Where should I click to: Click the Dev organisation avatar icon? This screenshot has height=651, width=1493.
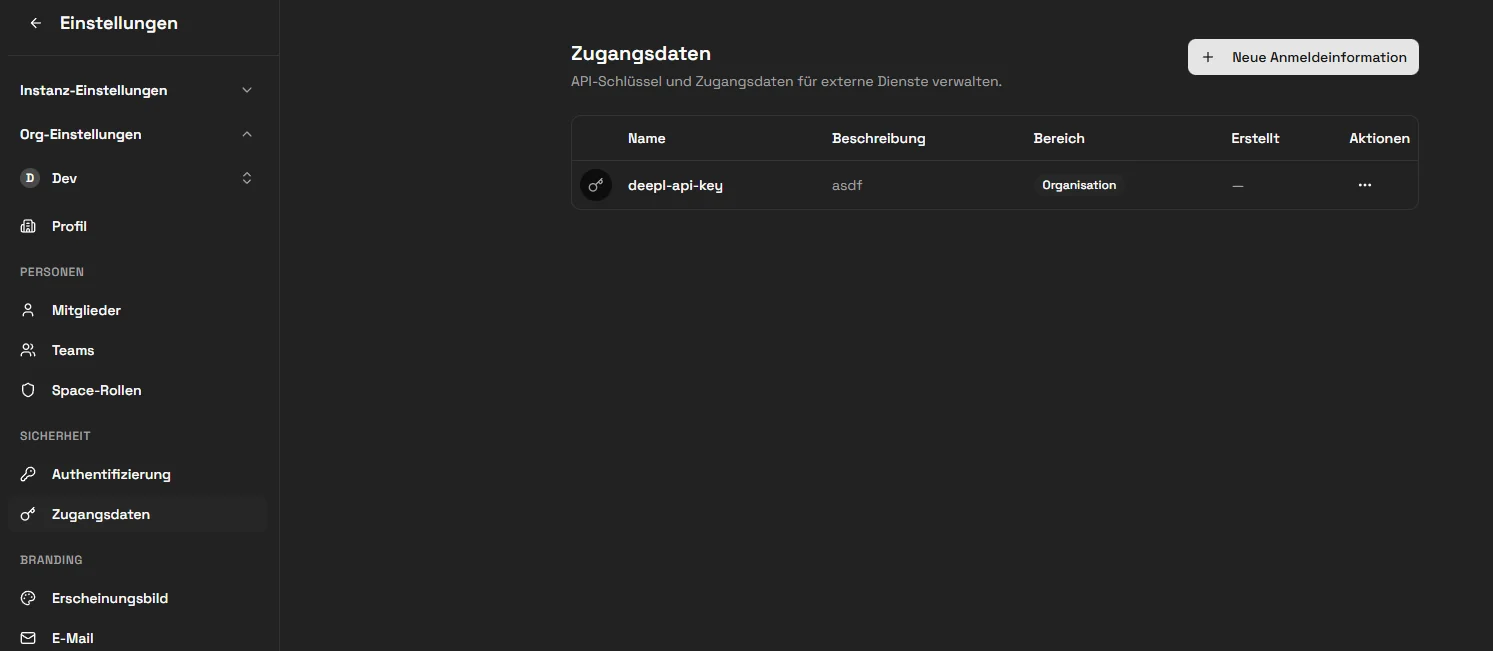point(30,178)
